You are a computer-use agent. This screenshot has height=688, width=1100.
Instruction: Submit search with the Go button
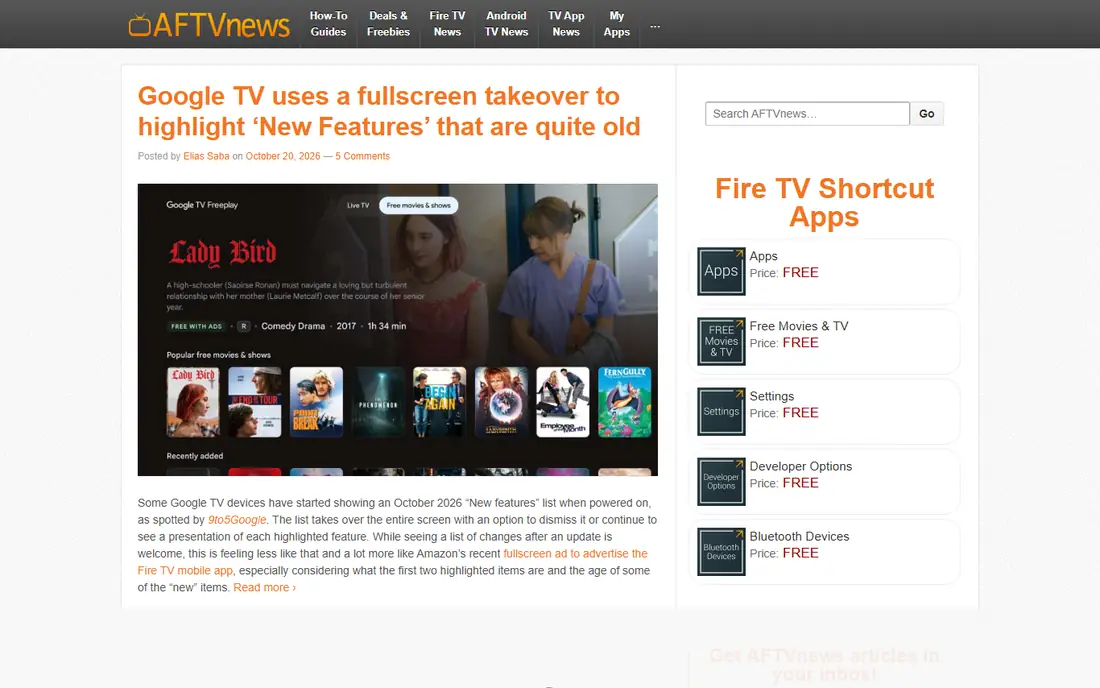927,114
